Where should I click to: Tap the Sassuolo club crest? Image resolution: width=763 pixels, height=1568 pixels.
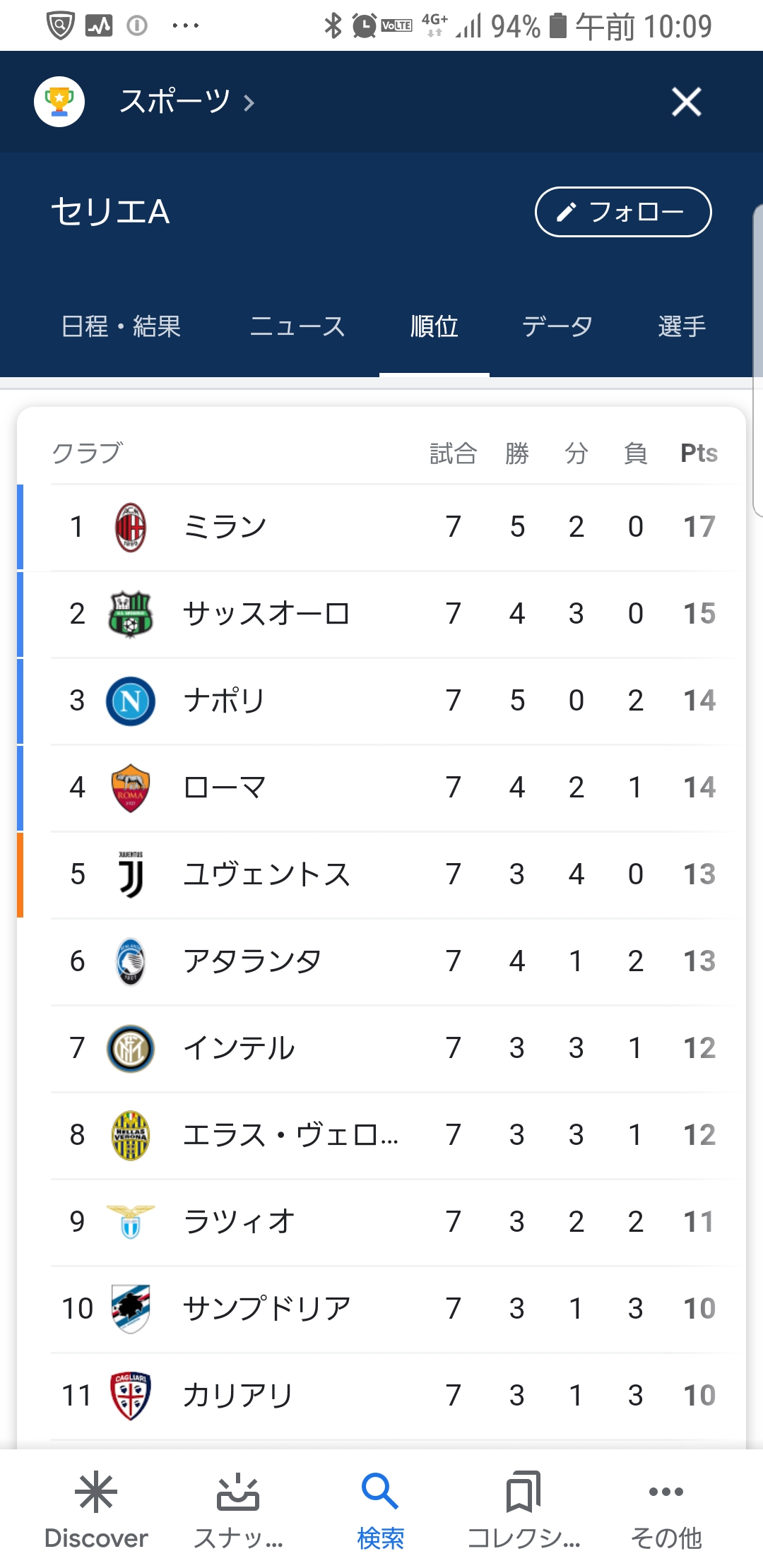[131, 614]
